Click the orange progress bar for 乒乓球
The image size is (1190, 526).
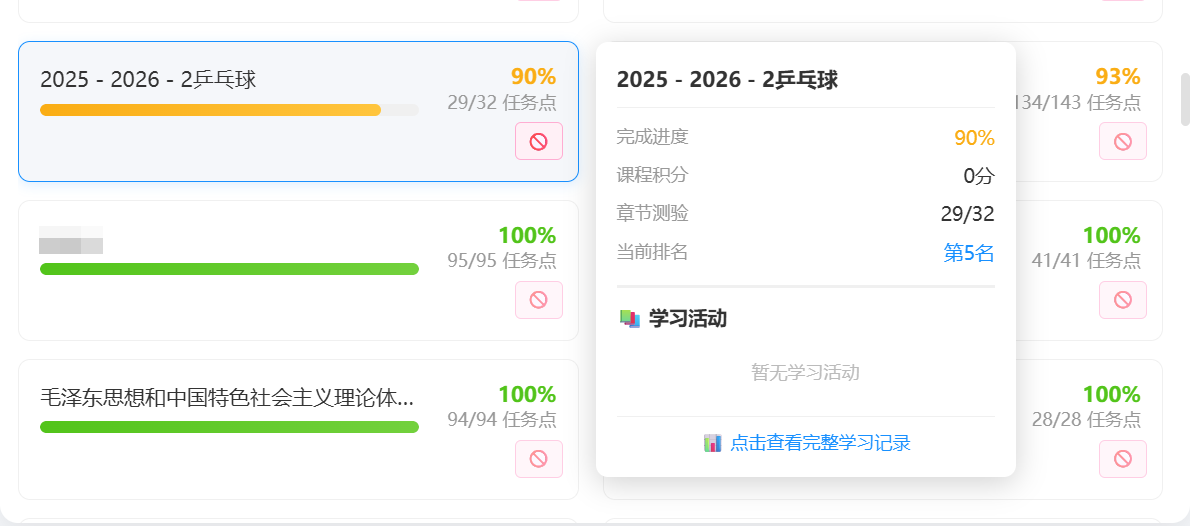(211, 110)
